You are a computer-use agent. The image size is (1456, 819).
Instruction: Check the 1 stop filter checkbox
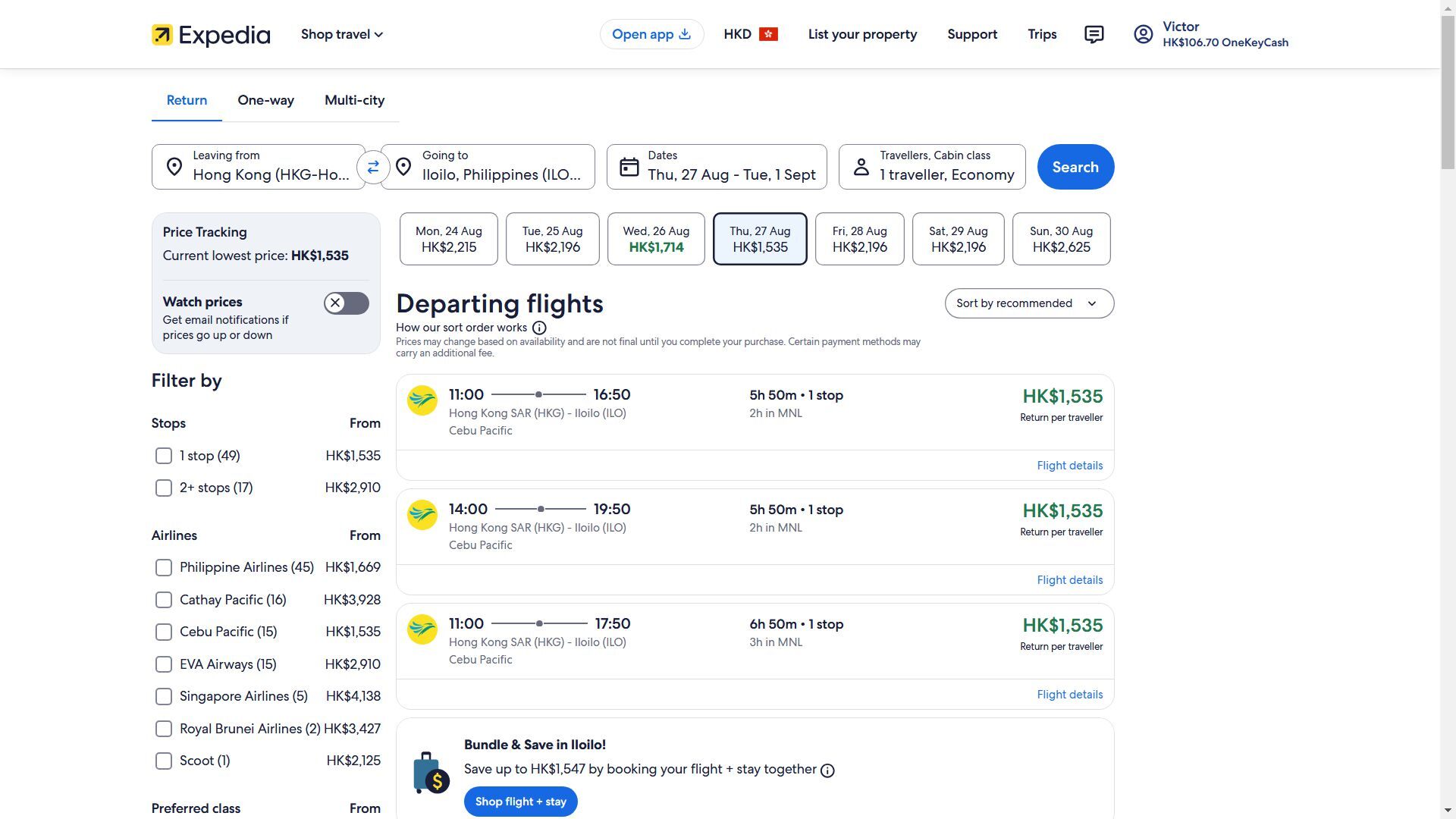(x=164, y=456)
